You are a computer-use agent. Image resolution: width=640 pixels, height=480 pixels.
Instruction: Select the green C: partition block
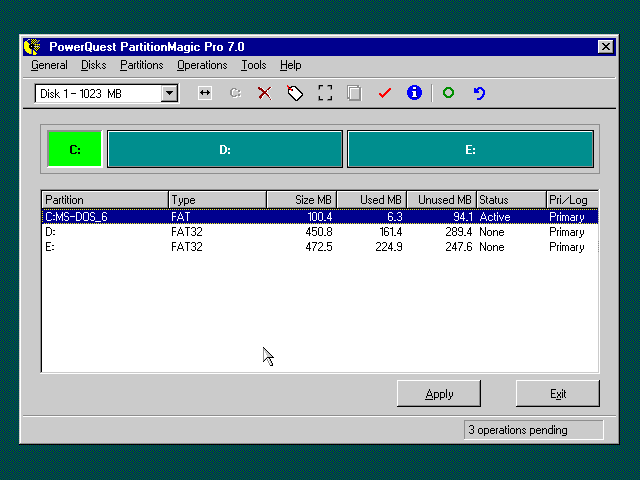[x=75, y=149]
